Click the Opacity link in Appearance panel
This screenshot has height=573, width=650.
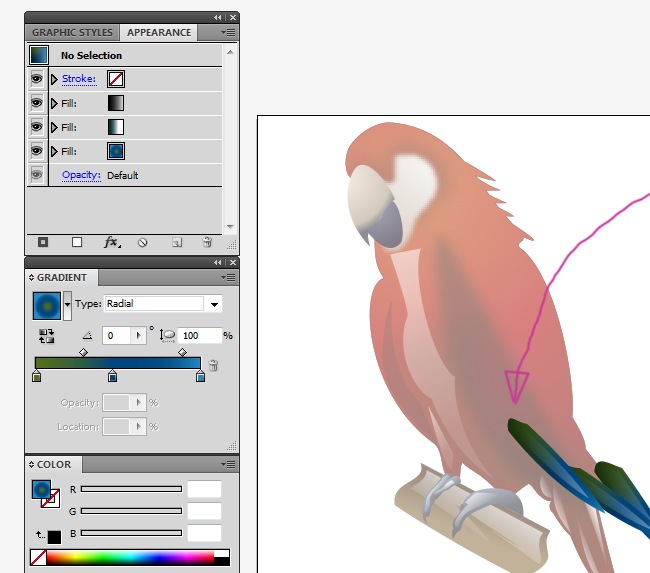[81, 175]
